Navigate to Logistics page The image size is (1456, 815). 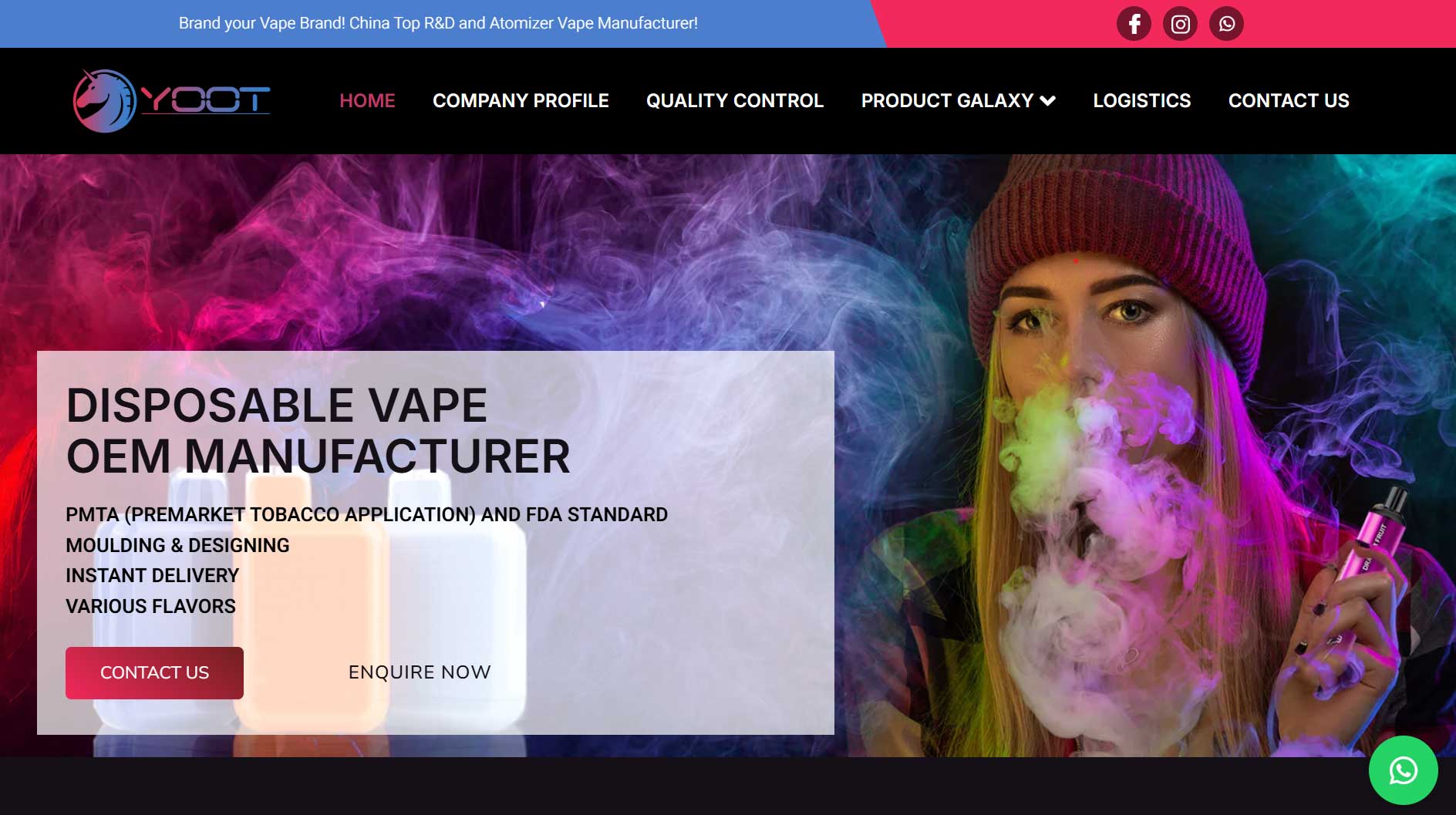tap(1142, 101)
